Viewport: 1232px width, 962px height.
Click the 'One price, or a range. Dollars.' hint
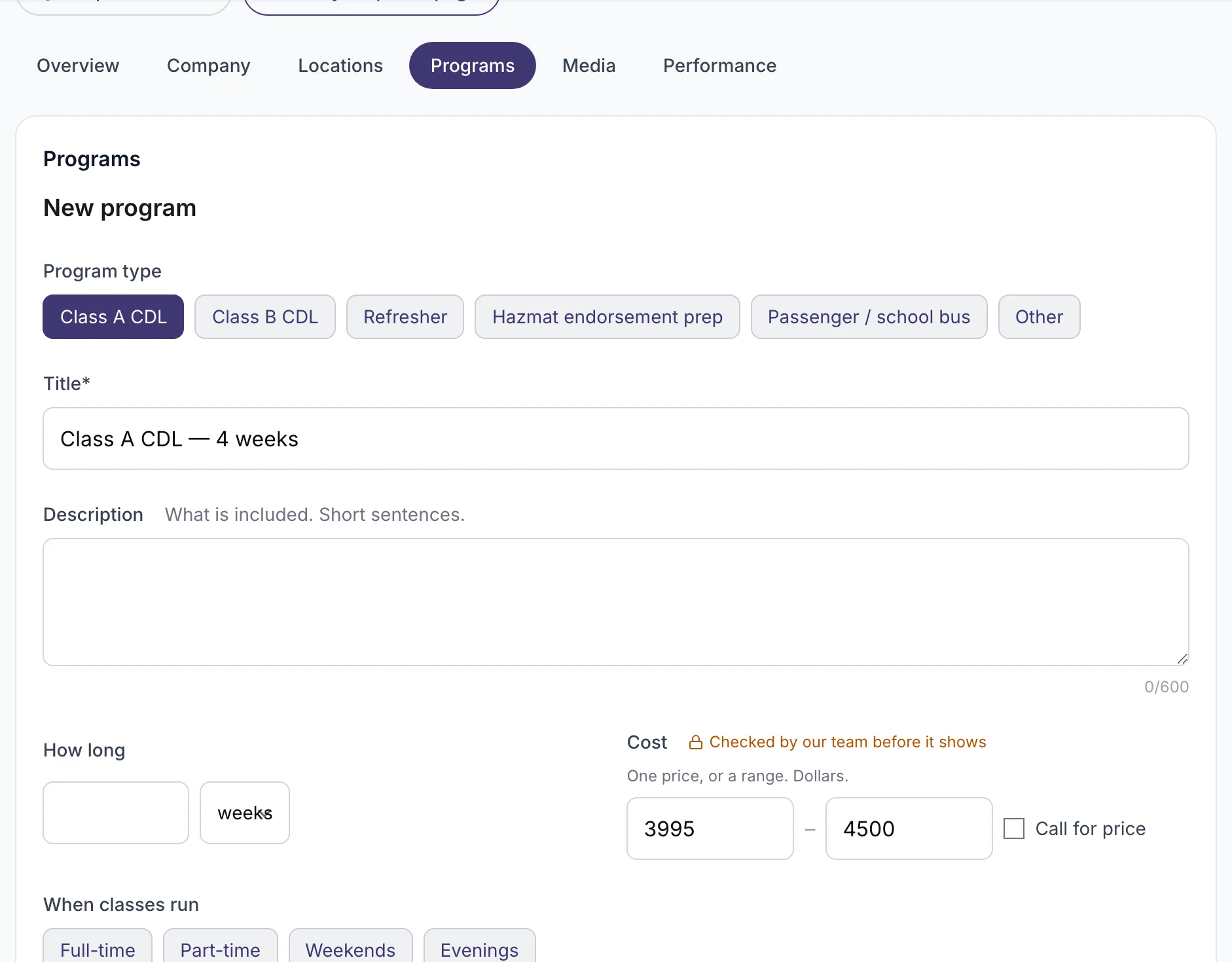point(738,776)
